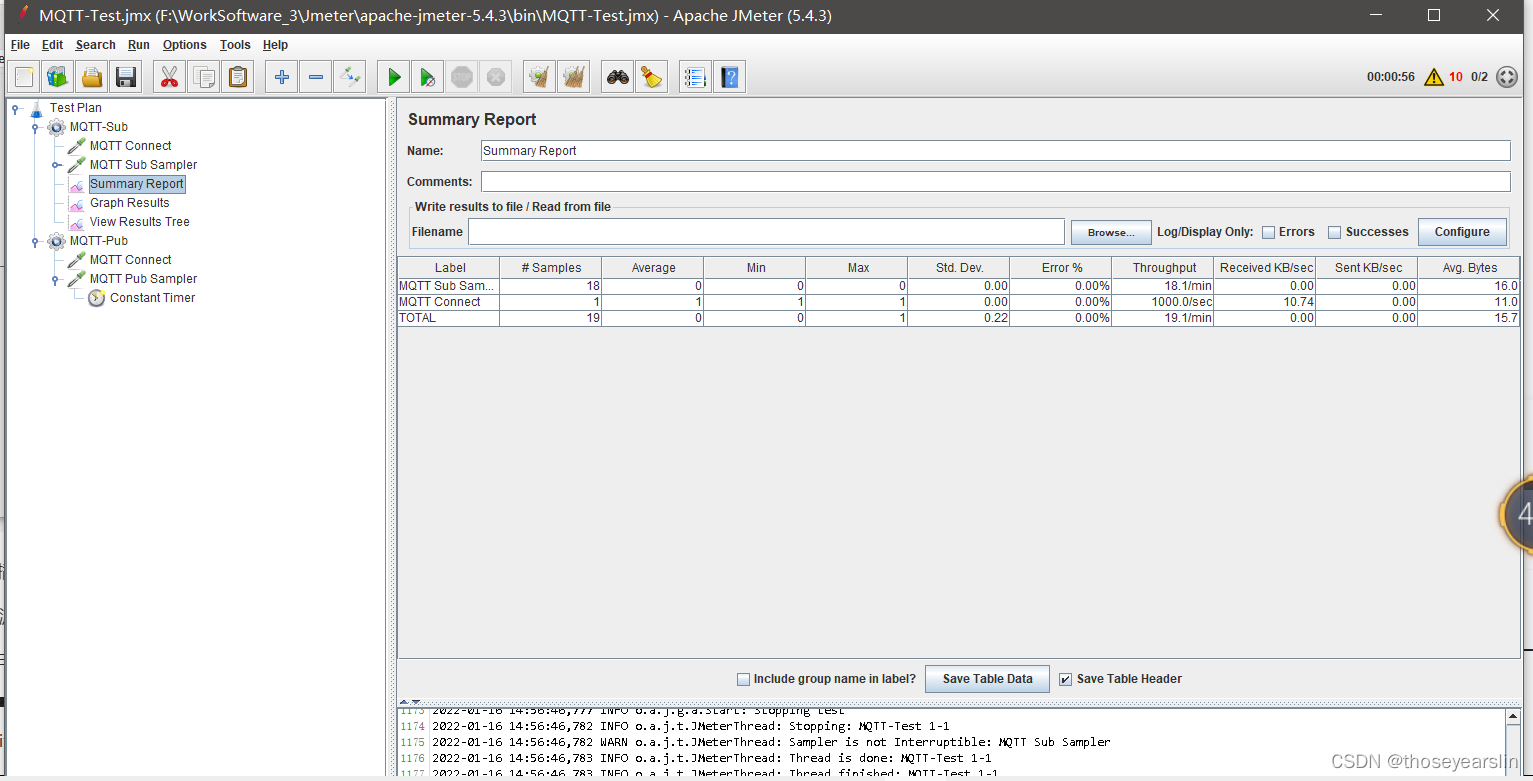
Task: Select the MQTT-Sub thread group node
Action: pos(98,127)
